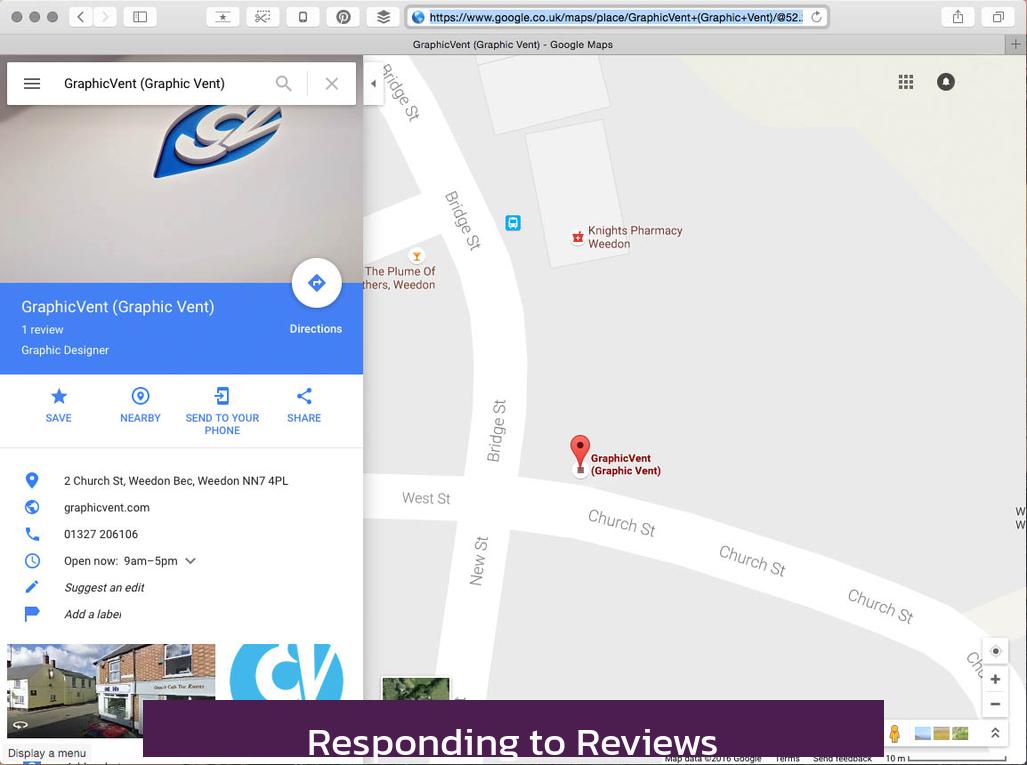The image size is (1027, 765).
Task: Click Knights Pharmacy Weedon marker
Action: [578, 237]
